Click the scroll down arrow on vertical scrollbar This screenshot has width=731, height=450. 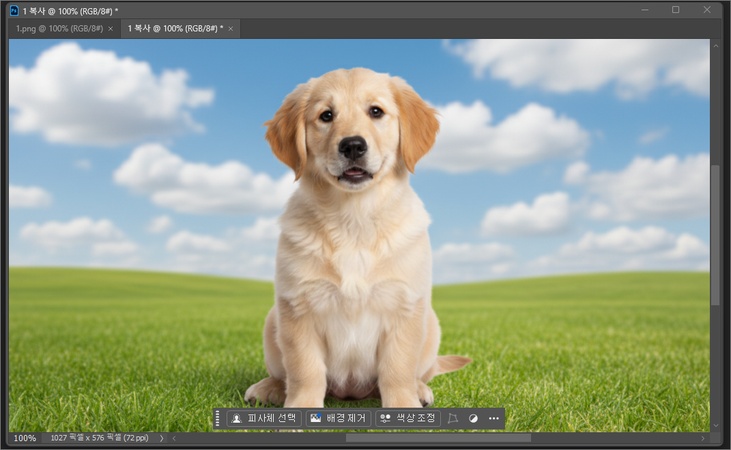click(x=715, y=425)
